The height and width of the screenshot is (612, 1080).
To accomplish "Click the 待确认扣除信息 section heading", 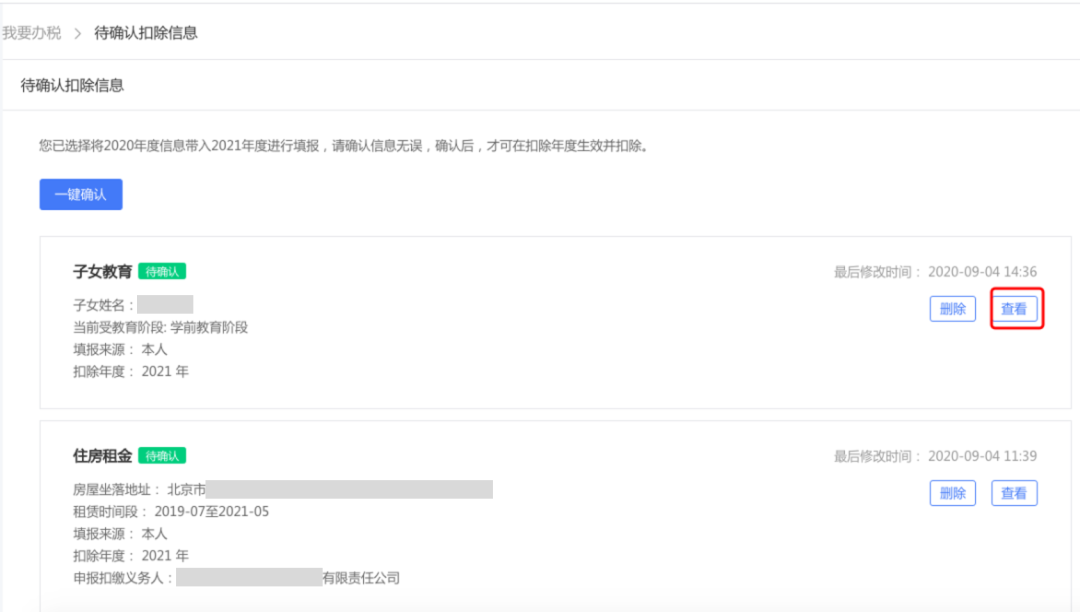I will pos(72,85).
